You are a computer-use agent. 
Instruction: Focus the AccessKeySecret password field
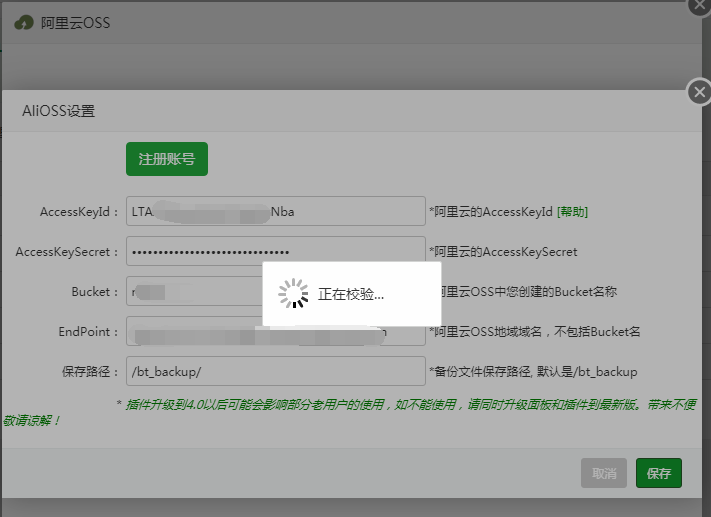coord(276,251)
